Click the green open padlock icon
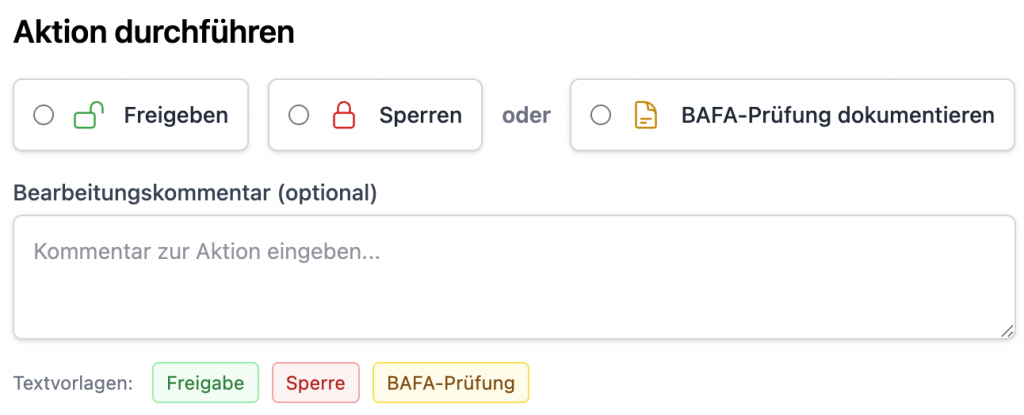1024x415 pixels. tap(89, 116)
